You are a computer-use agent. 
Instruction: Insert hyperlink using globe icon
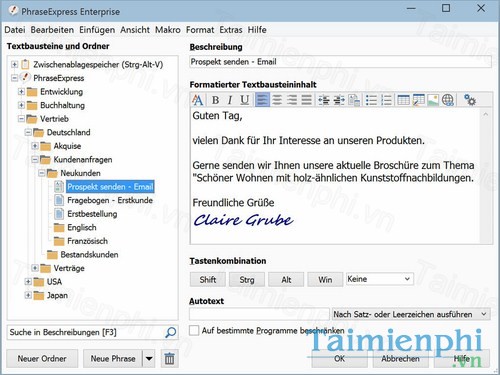click(x=448, y=100)
